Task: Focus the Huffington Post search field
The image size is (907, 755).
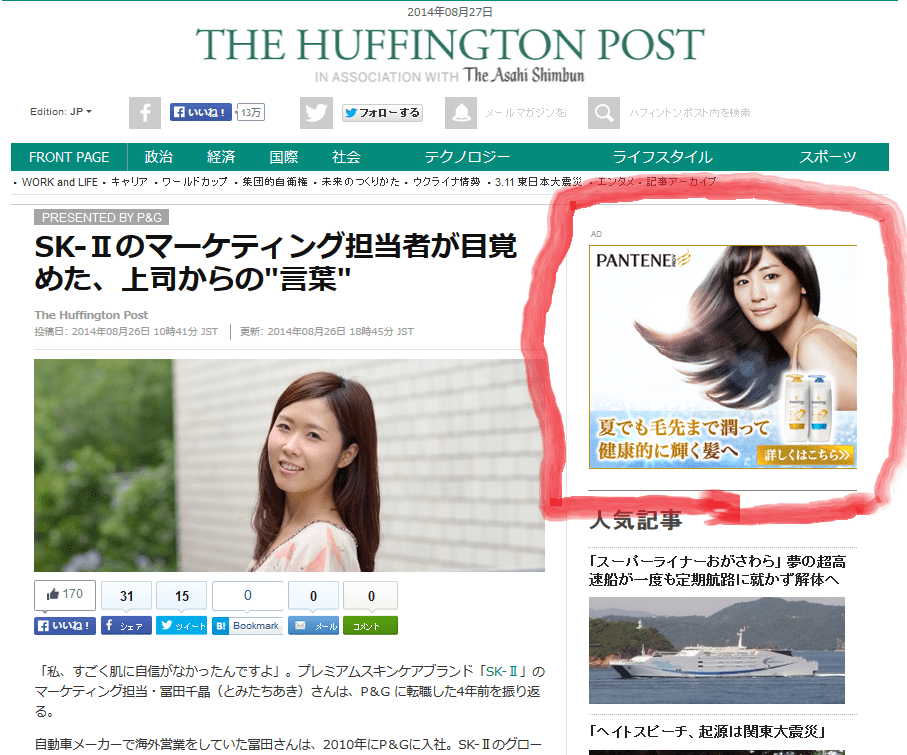Action: (x=690, y=113)
